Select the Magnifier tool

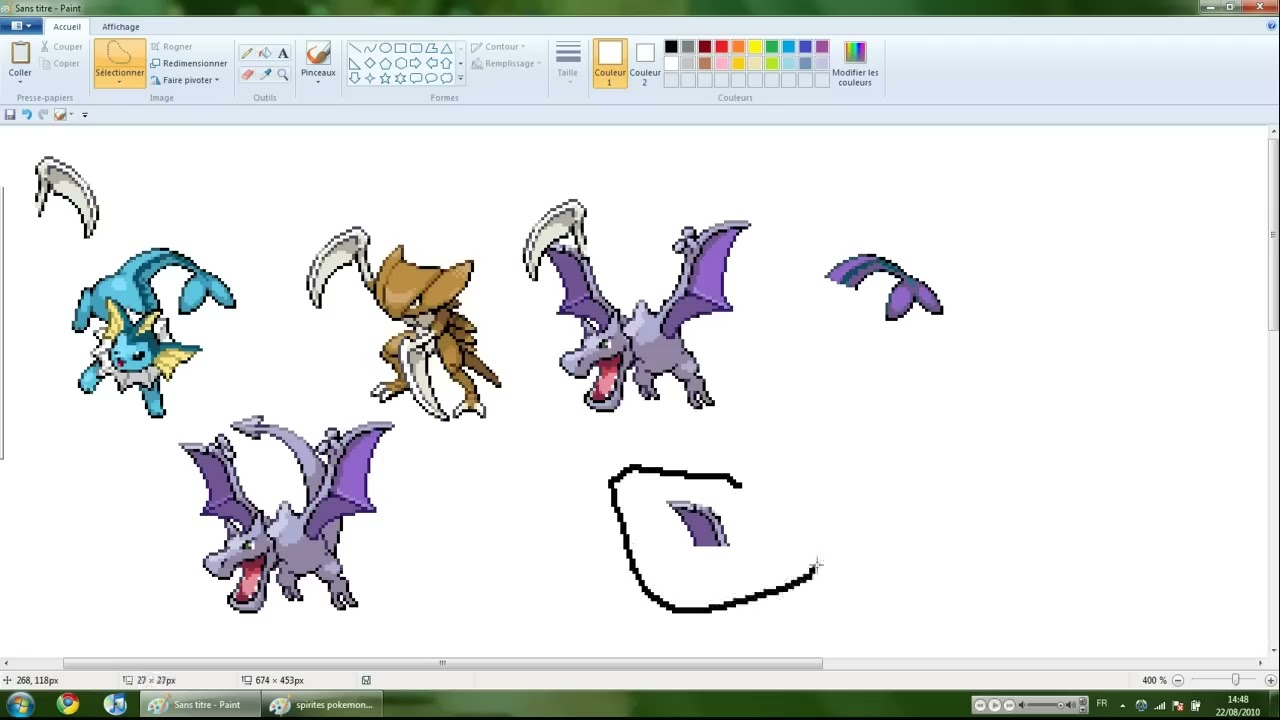coord(283,74)
